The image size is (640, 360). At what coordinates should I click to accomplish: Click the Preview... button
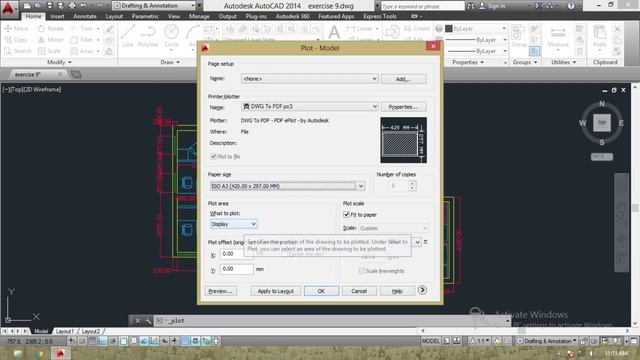coord(220,291)
